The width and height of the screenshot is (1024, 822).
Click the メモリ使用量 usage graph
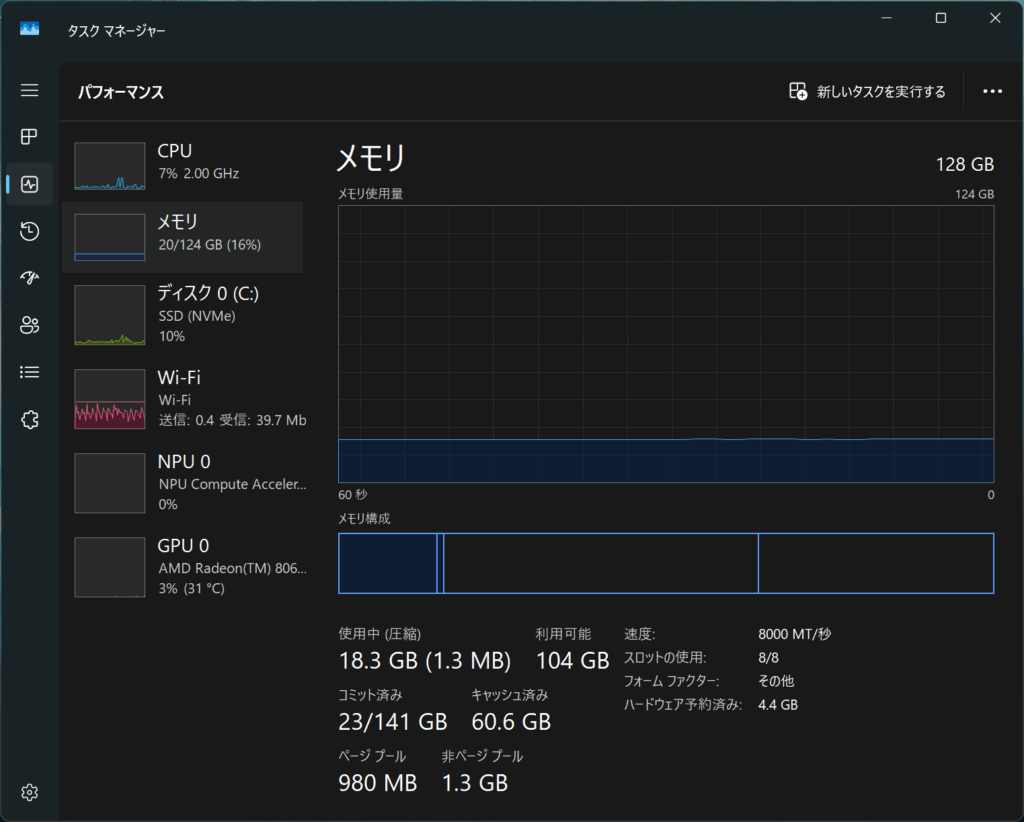click(666, 344)
